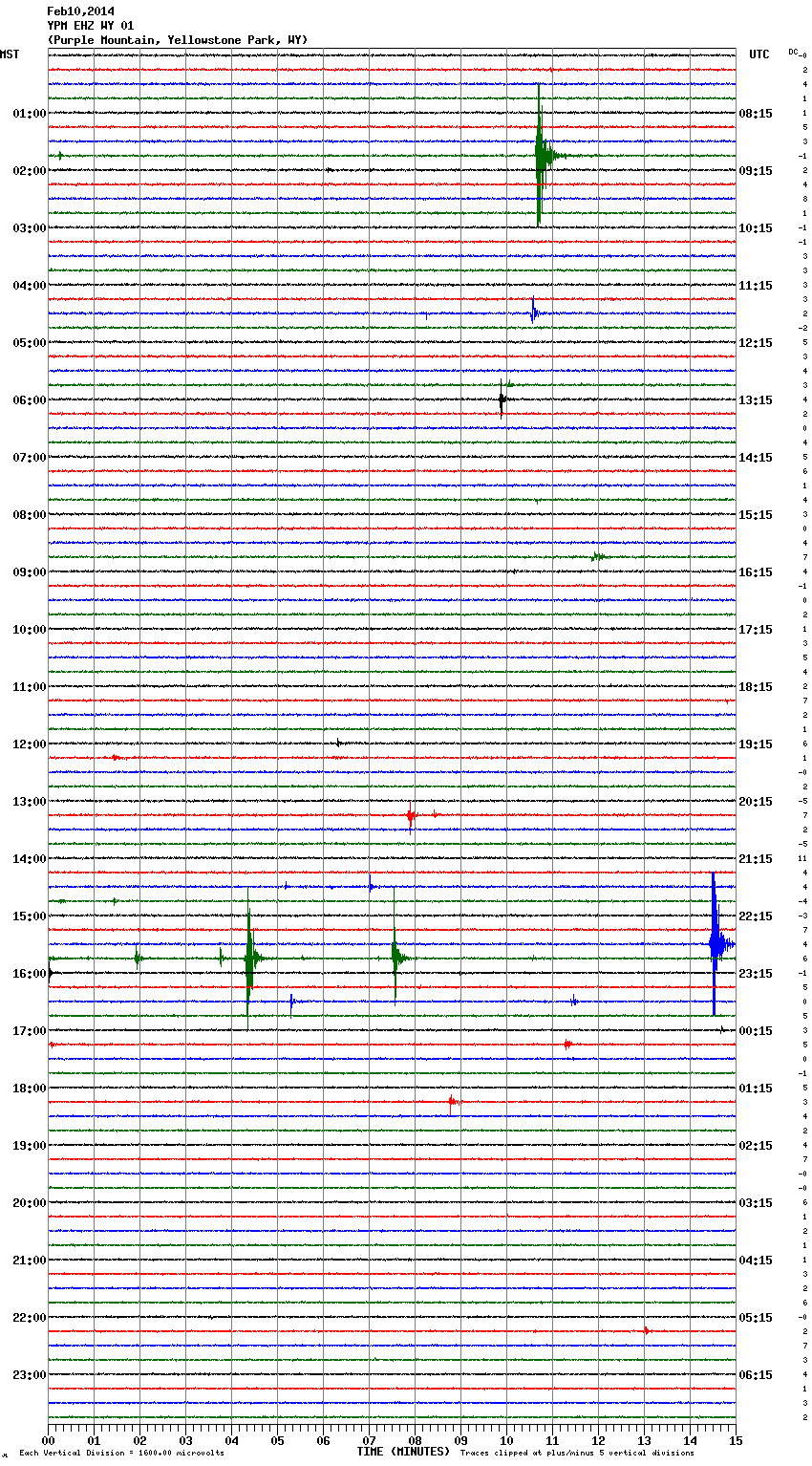Click the black seismic spike on the 06:00 trace

(x=502, y=399)
